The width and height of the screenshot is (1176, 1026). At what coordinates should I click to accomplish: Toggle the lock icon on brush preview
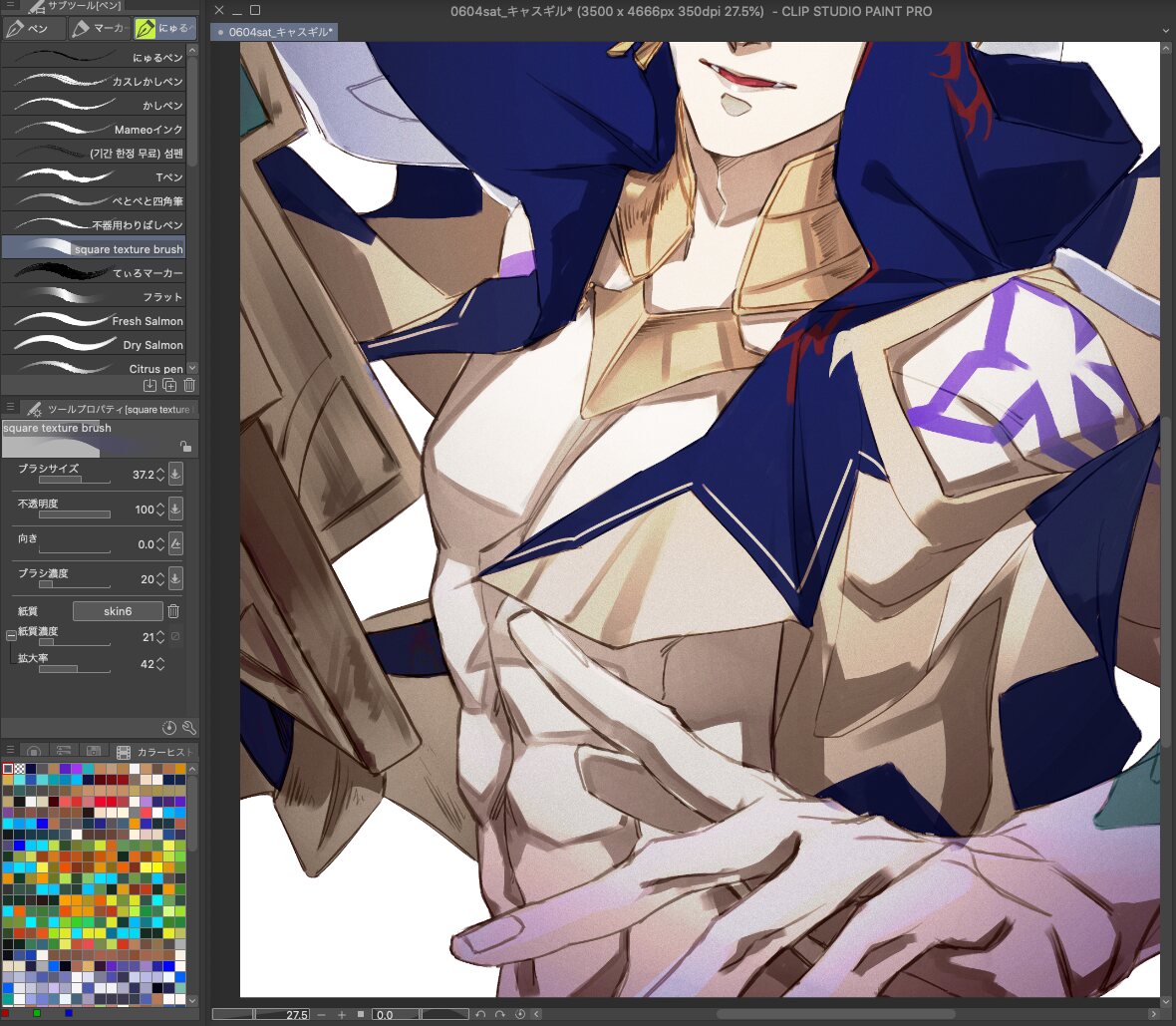coord(184,447)
